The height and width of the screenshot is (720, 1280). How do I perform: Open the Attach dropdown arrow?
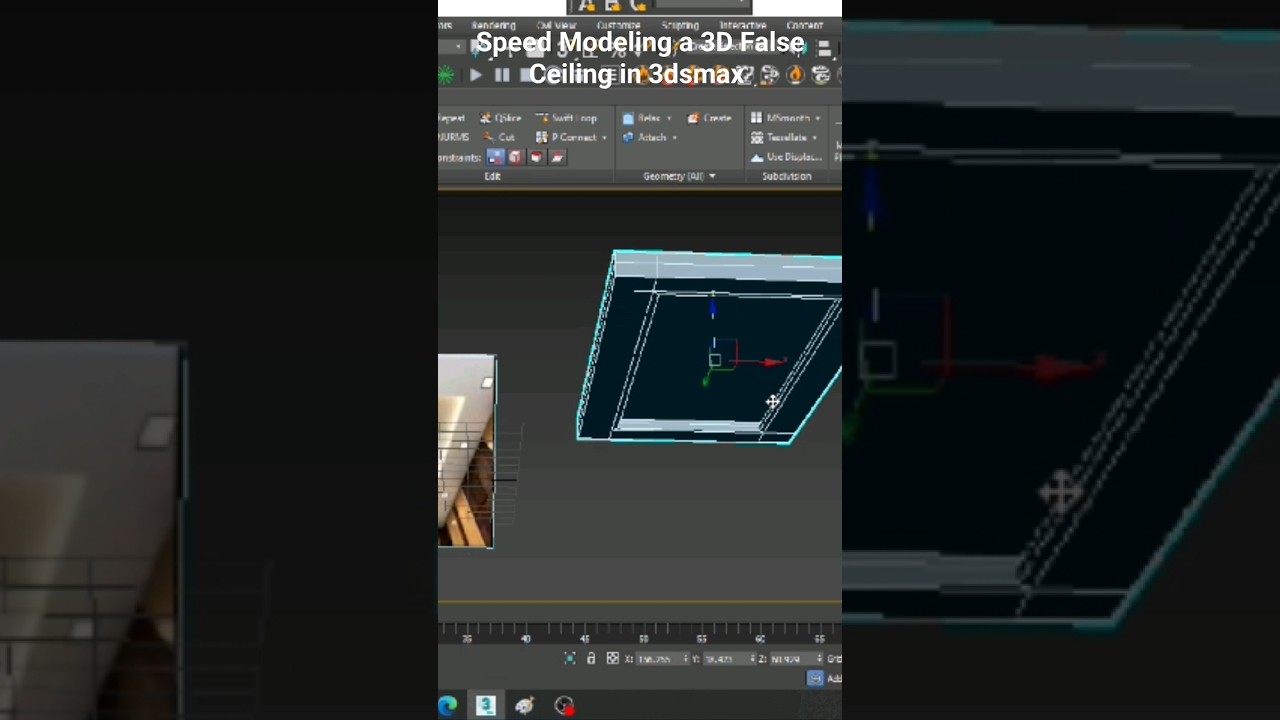click(674, 138)
